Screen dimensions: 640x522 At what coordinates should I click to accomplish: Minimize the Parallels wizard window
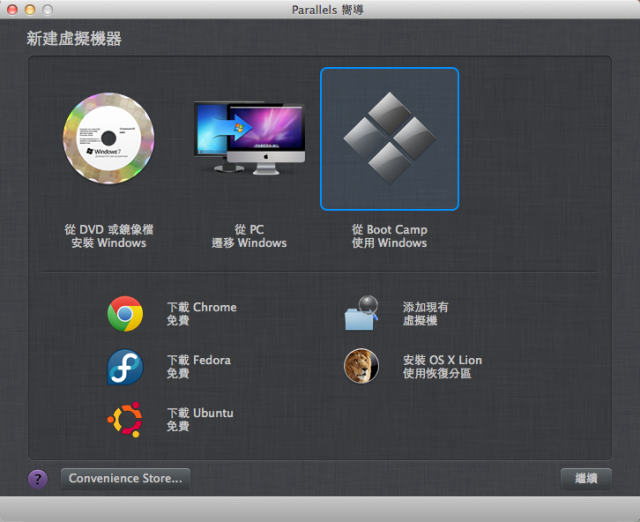pyautogui.click(x=30, y=9)
